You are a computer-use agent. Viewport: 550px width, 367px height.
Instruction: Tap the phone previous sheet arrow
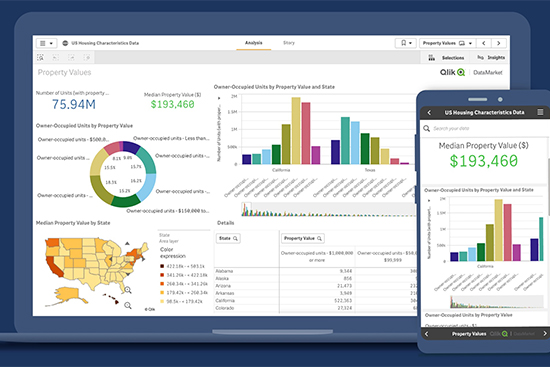[427, 334]
